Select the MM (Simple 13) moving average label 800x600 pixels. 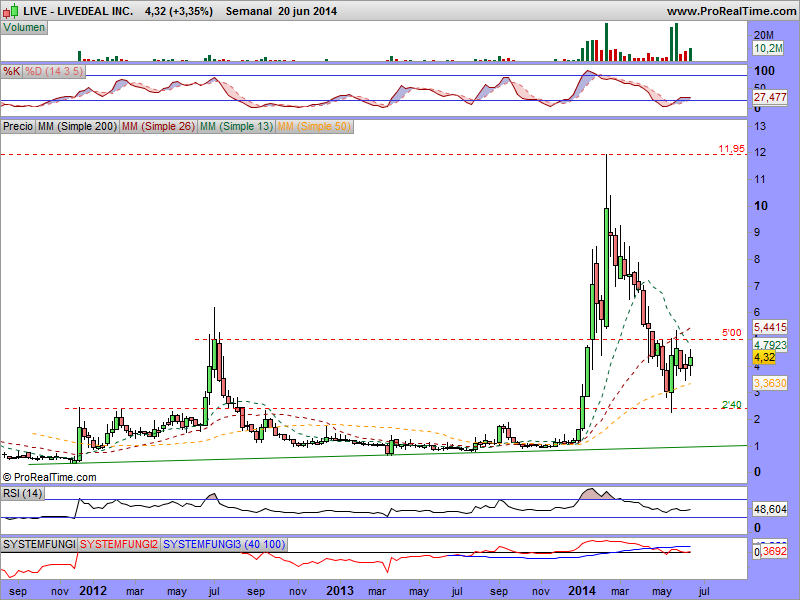[x=236, y=126]
